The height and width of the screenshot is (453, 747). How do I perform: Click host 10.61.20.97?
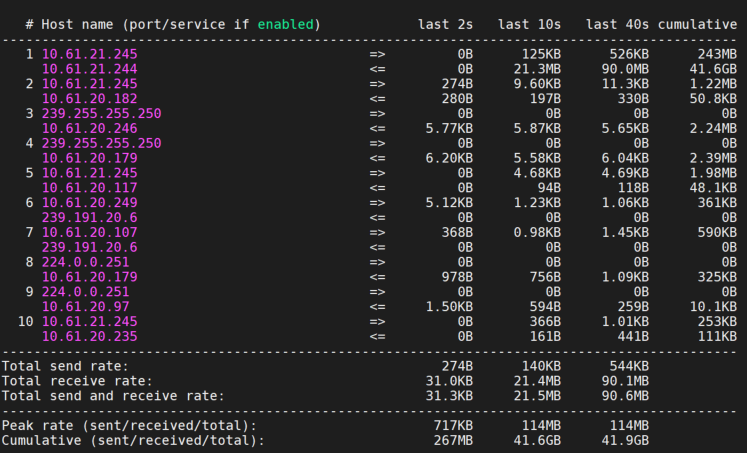click(86, 307)
